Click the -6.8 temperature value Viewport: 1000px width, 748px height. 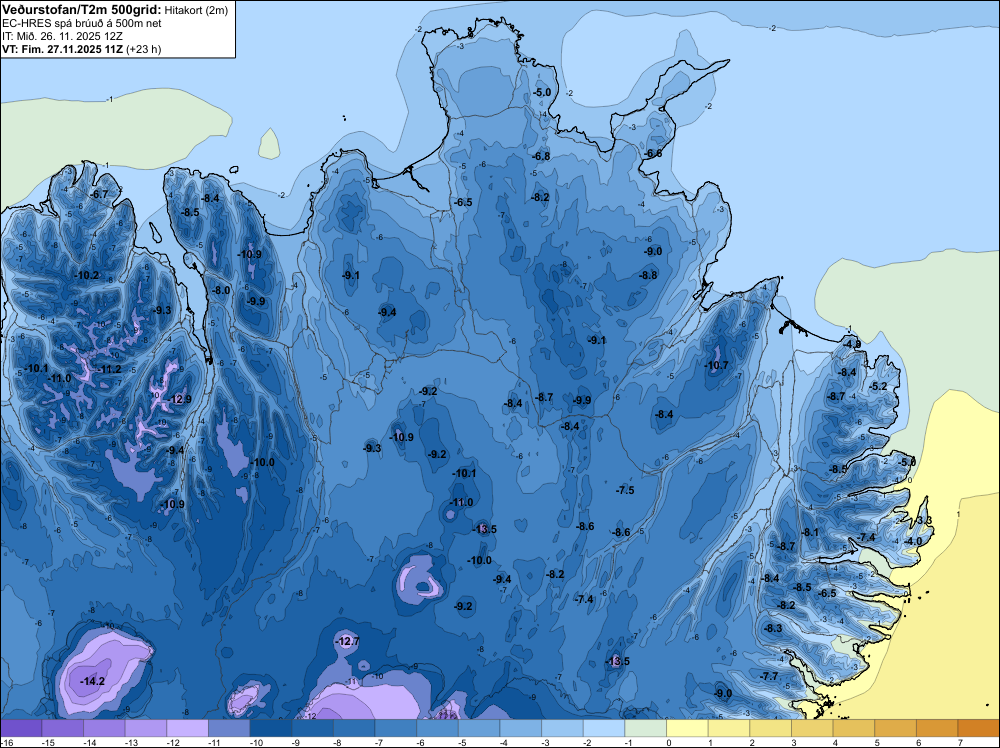click(541, 156)
